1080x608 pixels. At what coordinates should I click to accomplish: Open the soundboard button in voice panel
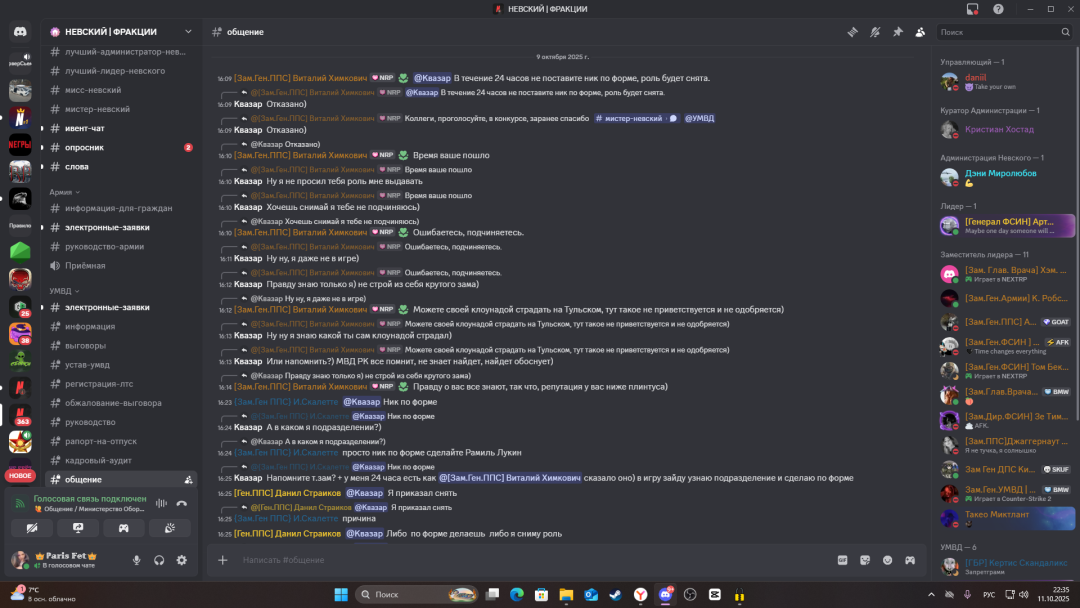tap(170, 527)
